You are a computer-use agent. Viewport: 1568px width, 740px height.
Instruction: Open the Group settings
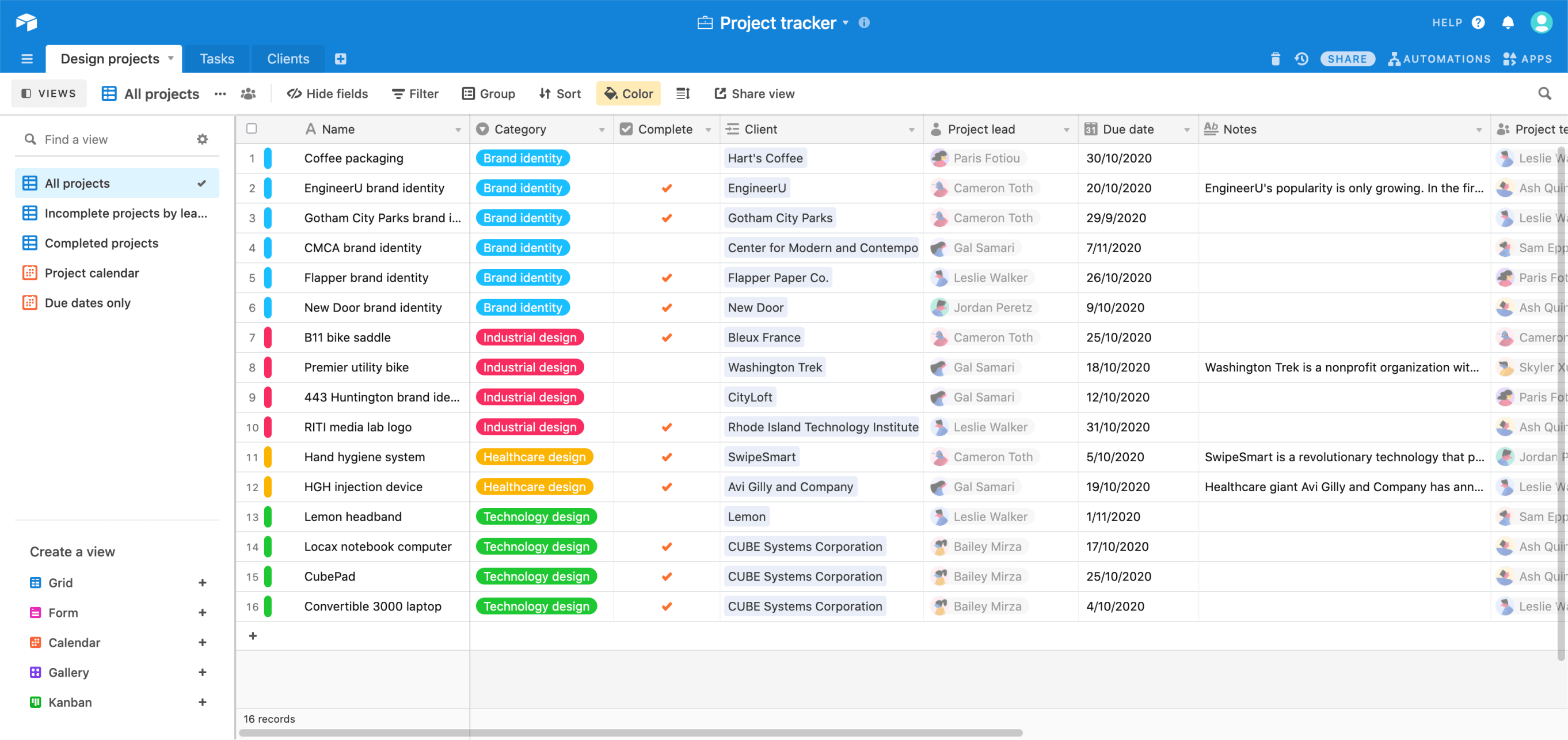pos(489,93)
